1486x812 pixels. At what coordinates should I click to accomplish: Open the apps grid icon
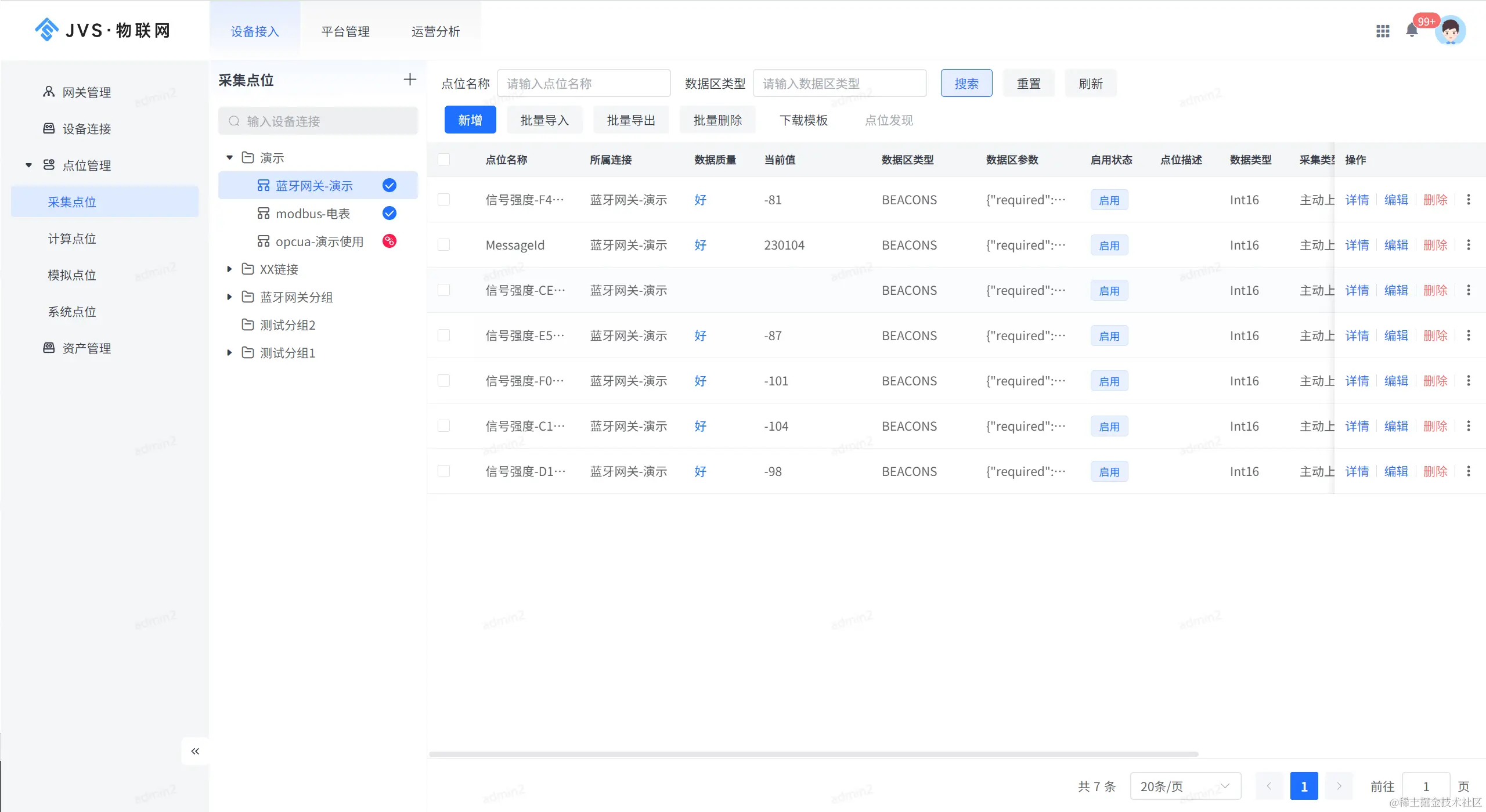point(1382,31)
